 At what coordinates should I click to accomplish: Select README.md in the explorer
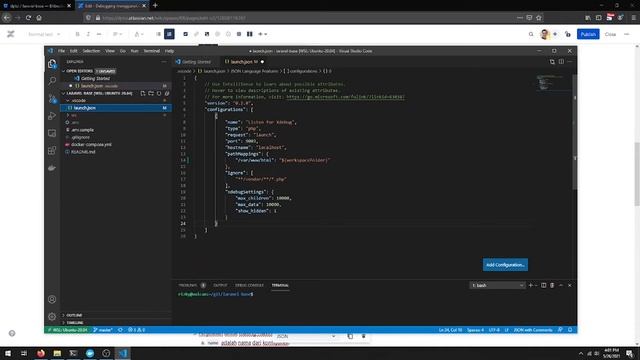(83, 152)
